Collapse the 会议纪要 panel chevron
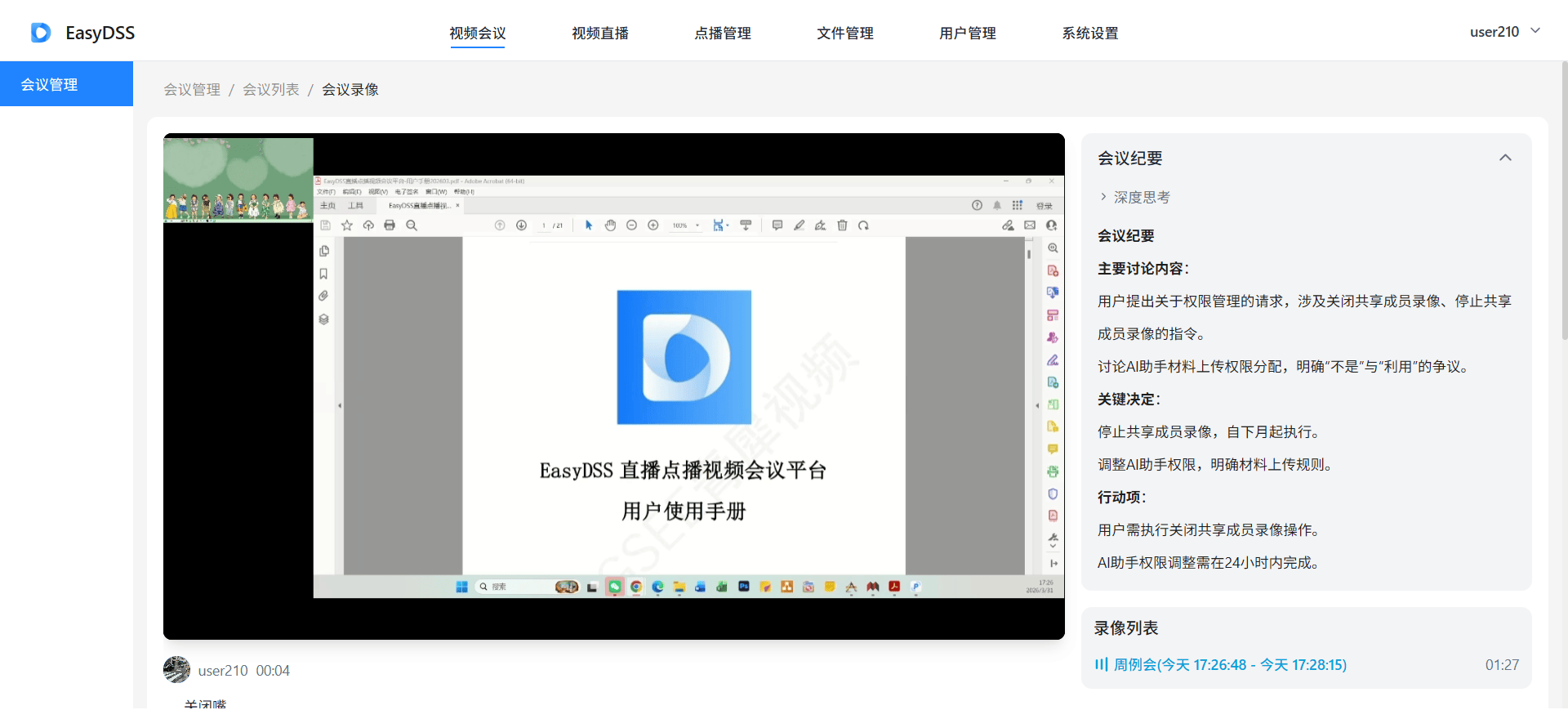This screenshot has width=1568, height=710. pyautogui.click(x=1505, y=158)
